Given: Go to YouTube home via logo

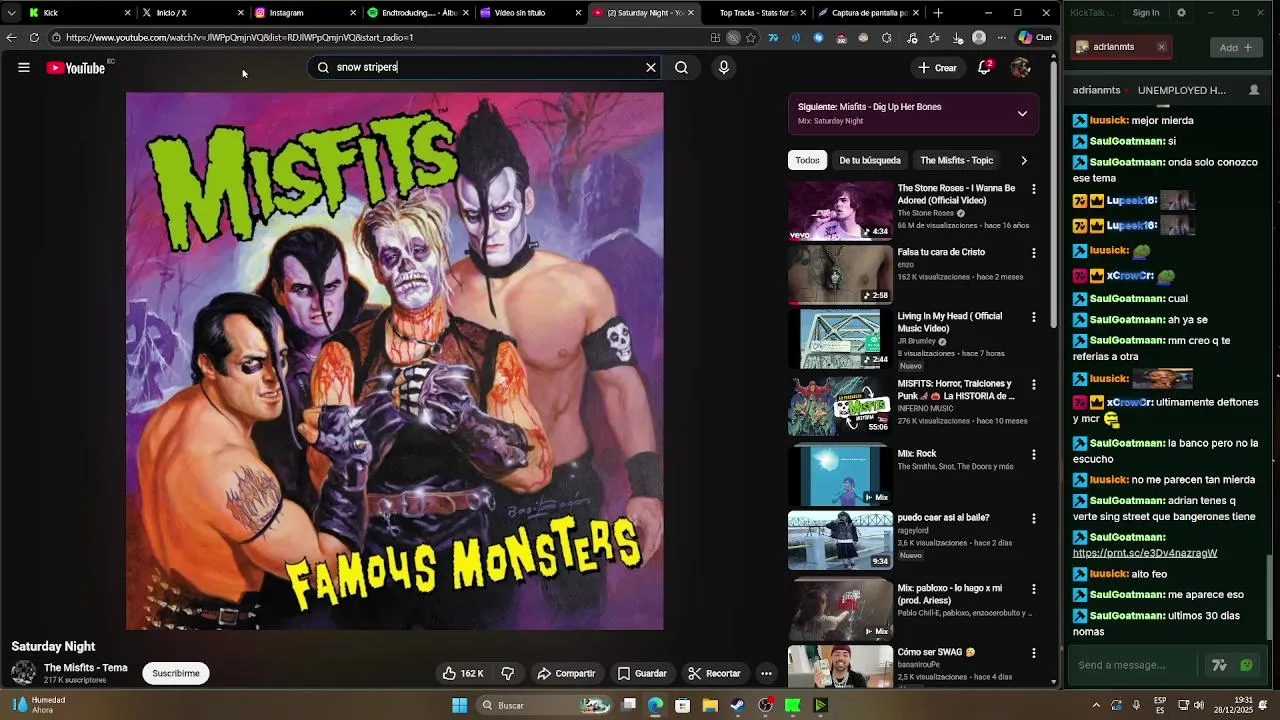Looking at the screenshot, I should coord(75,68).
